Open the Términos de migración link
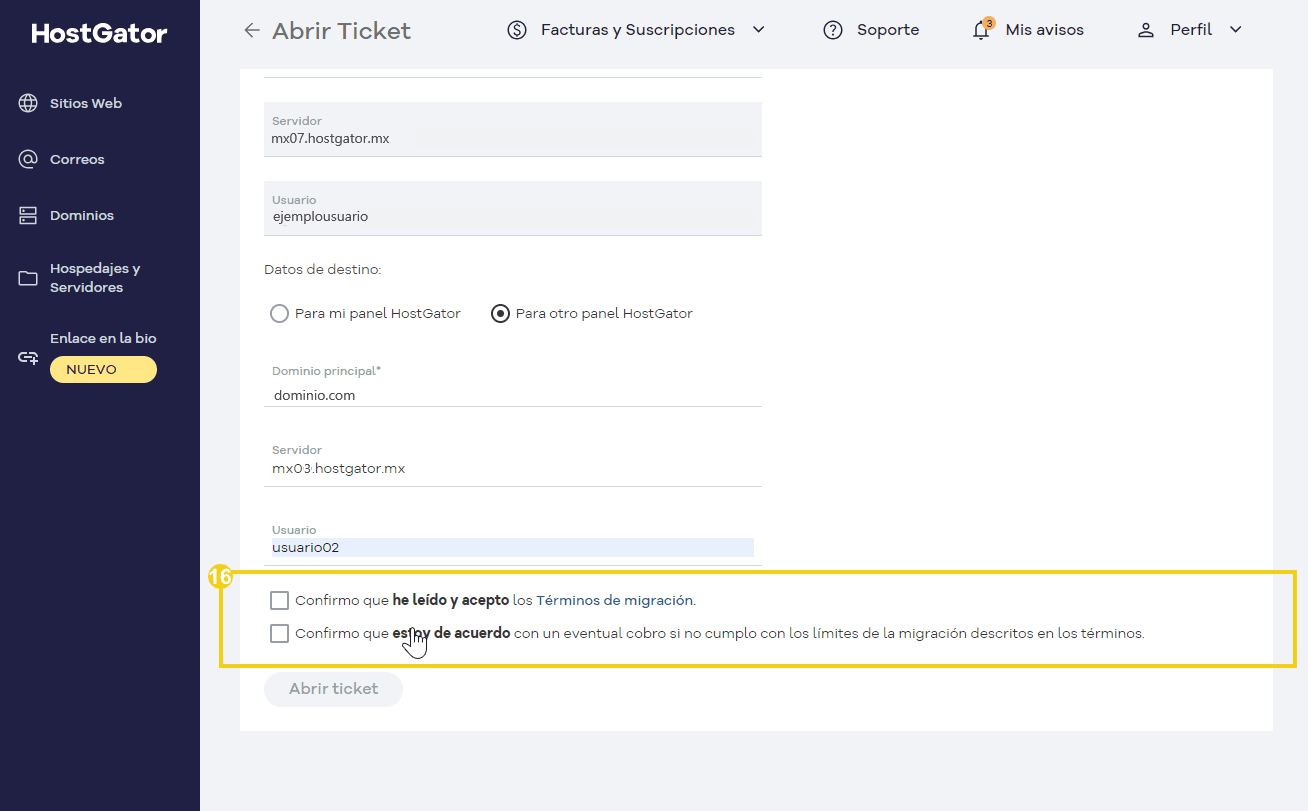Screen dimensions: 1308x811 click(615, 601)
